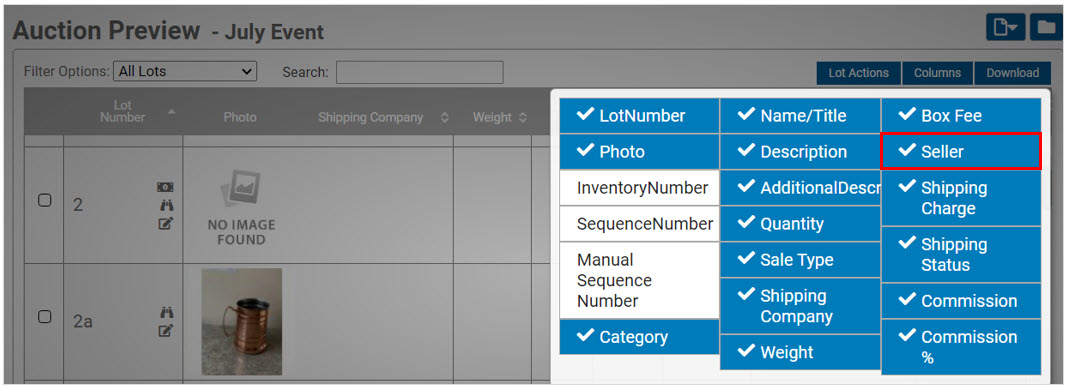Toggle the Photo column off
Screen dimensions: 1067x388
(x=639, y=152)
